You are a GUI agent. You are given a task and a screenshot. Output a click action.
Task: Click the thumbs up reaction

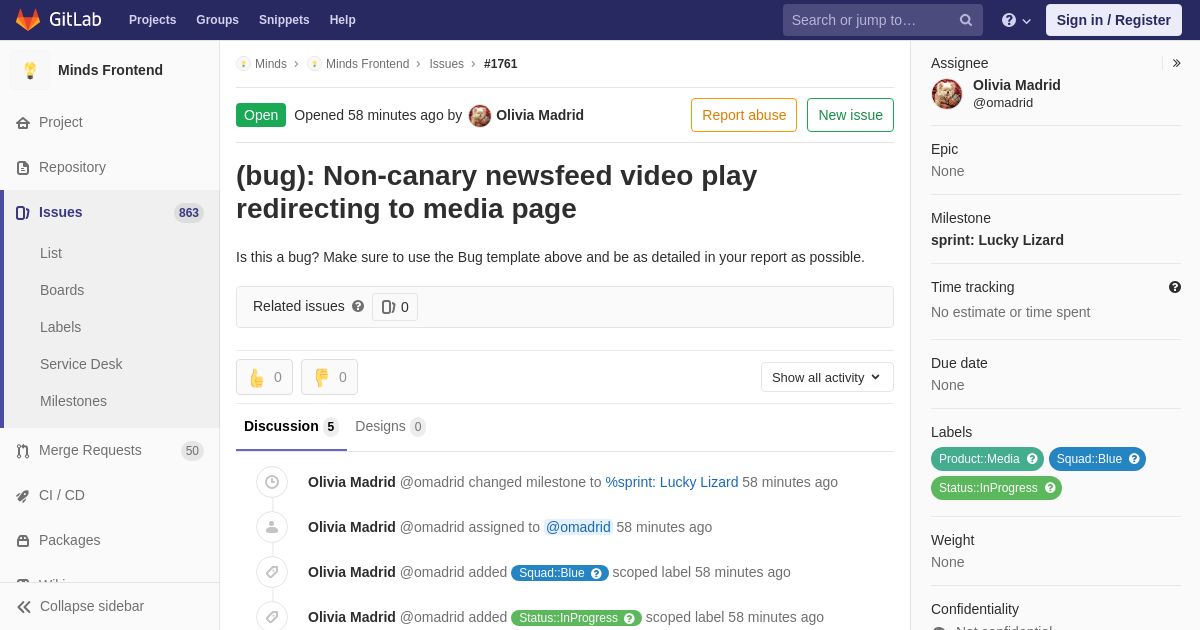point(264,377)
